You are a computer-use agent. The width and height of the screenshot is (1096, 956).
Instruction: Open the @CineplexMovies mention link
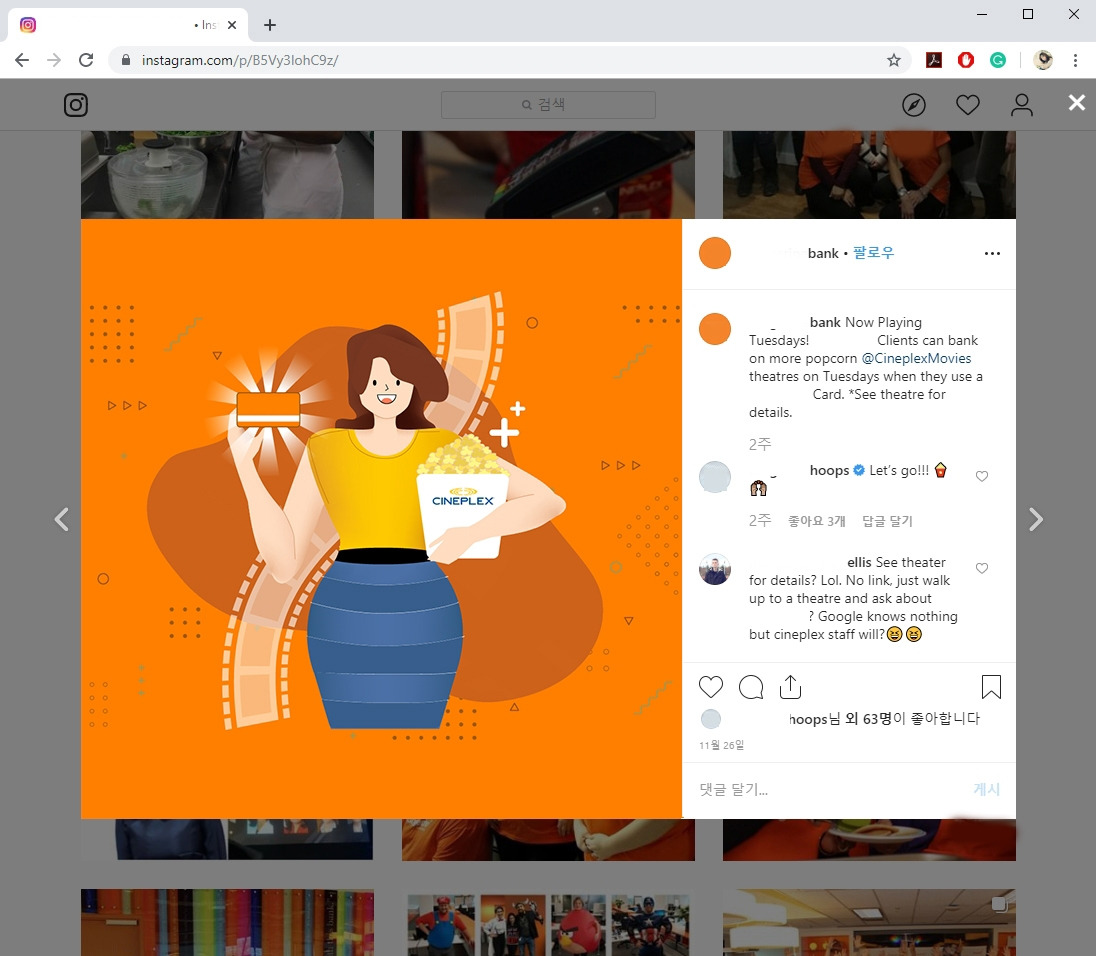(x=916, y=358)
